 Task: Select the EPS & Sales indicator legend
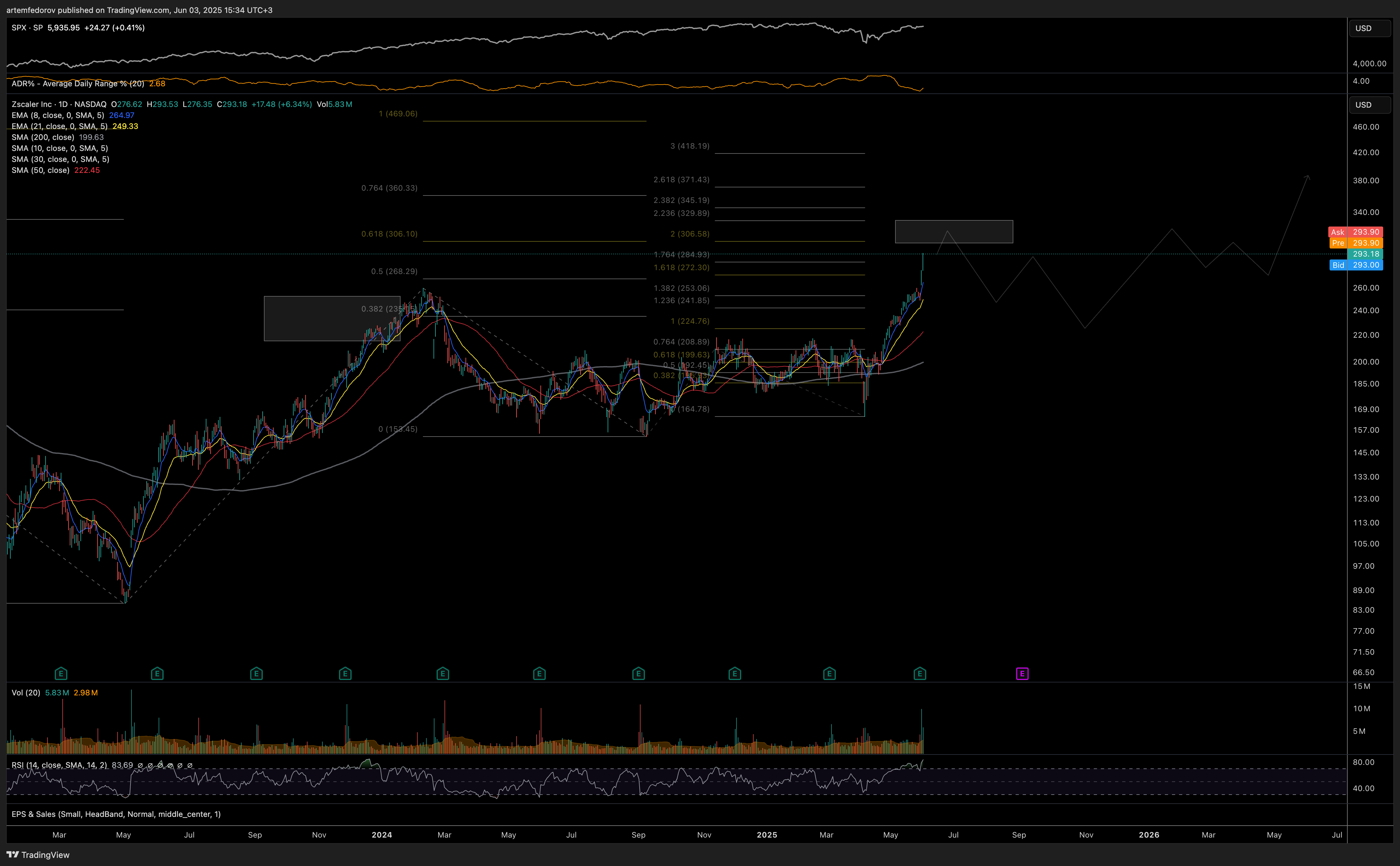coord(116,814)
